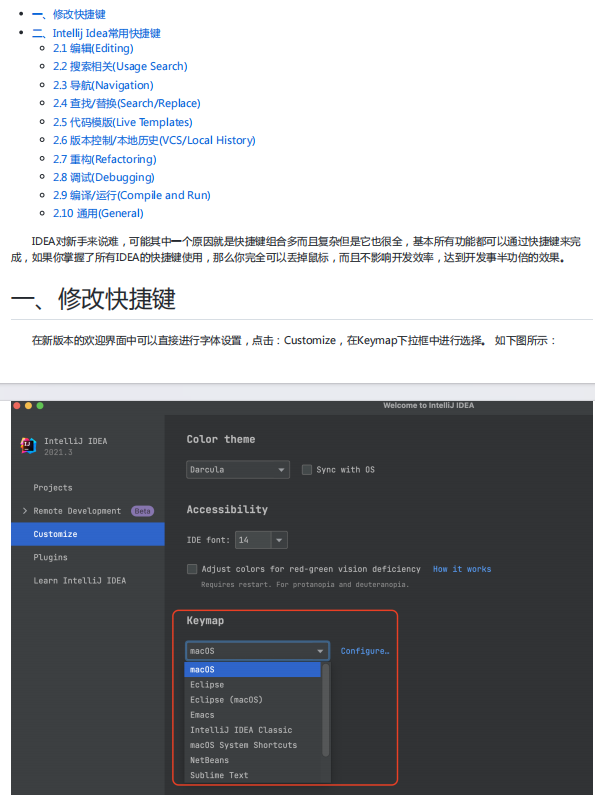Select the Customize sidebar item
The width and height of the screenshot is (595, 803).
pos(88,534)
